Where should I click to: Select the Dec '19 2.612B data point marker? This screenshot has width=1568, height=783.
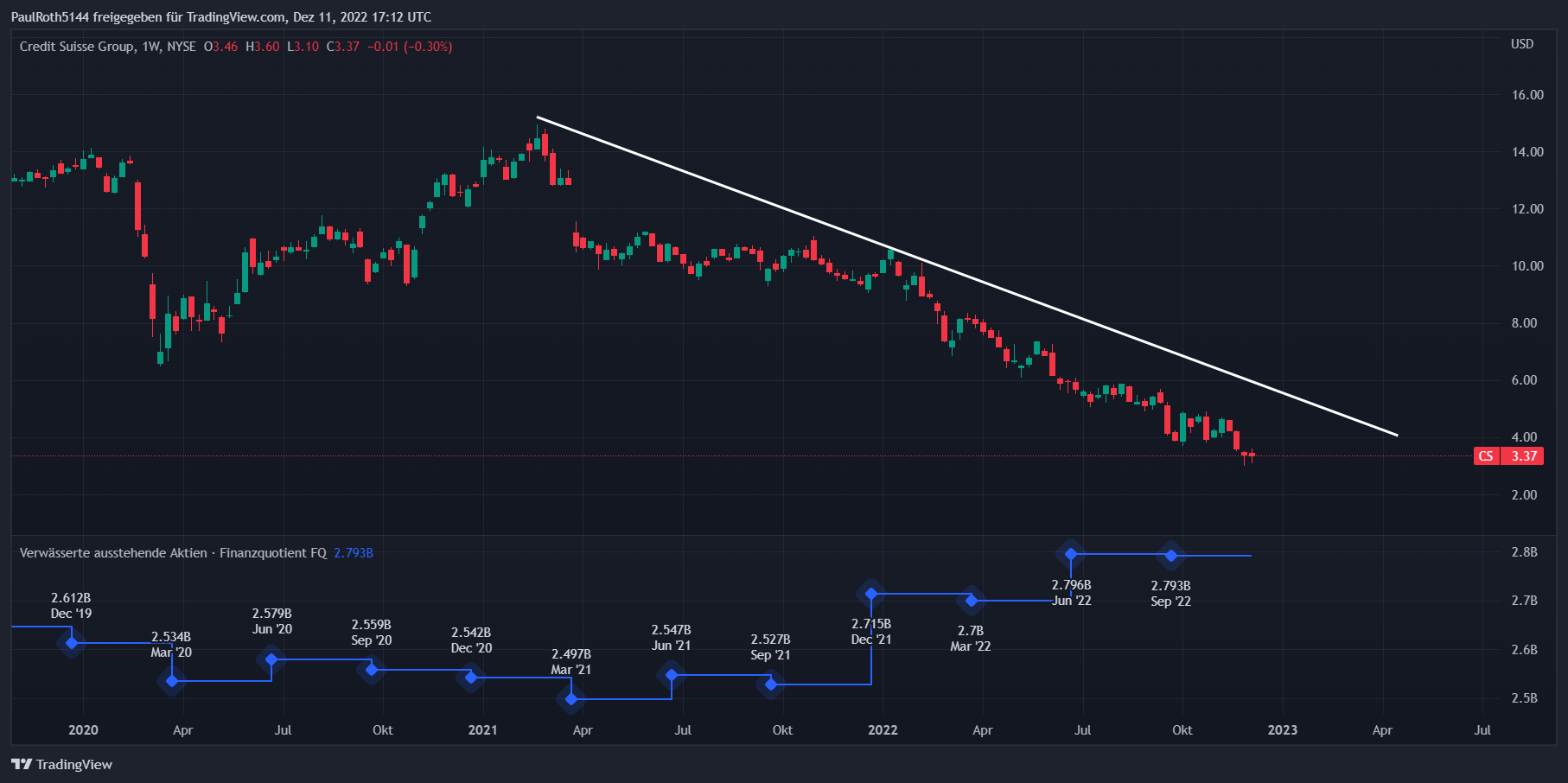pos(72,642)
